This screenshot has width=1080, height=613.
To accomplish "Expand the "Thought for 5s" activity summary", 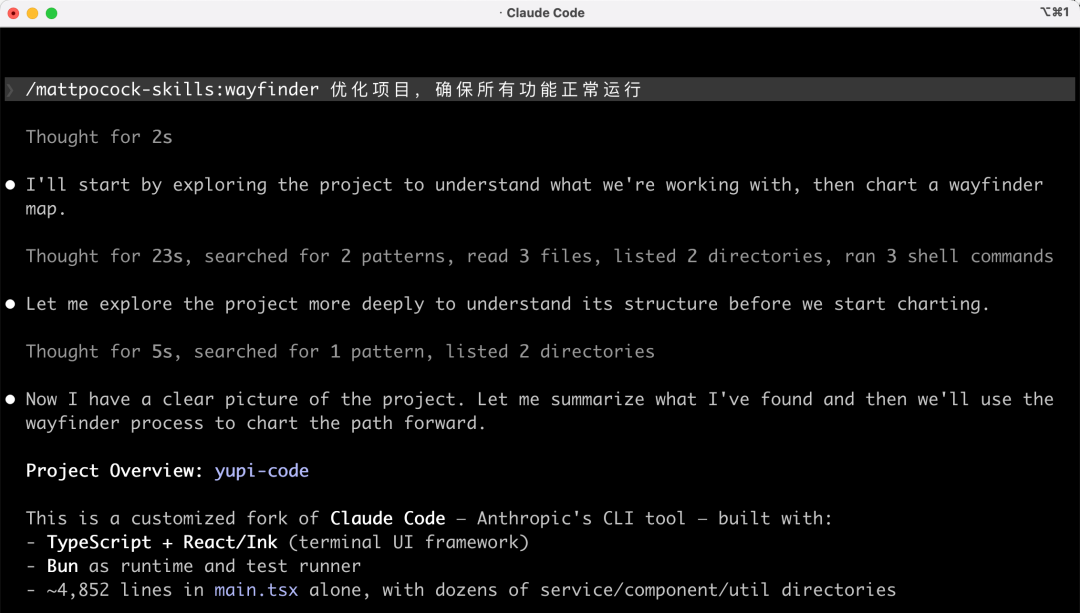I will click(x=340, y=351).
